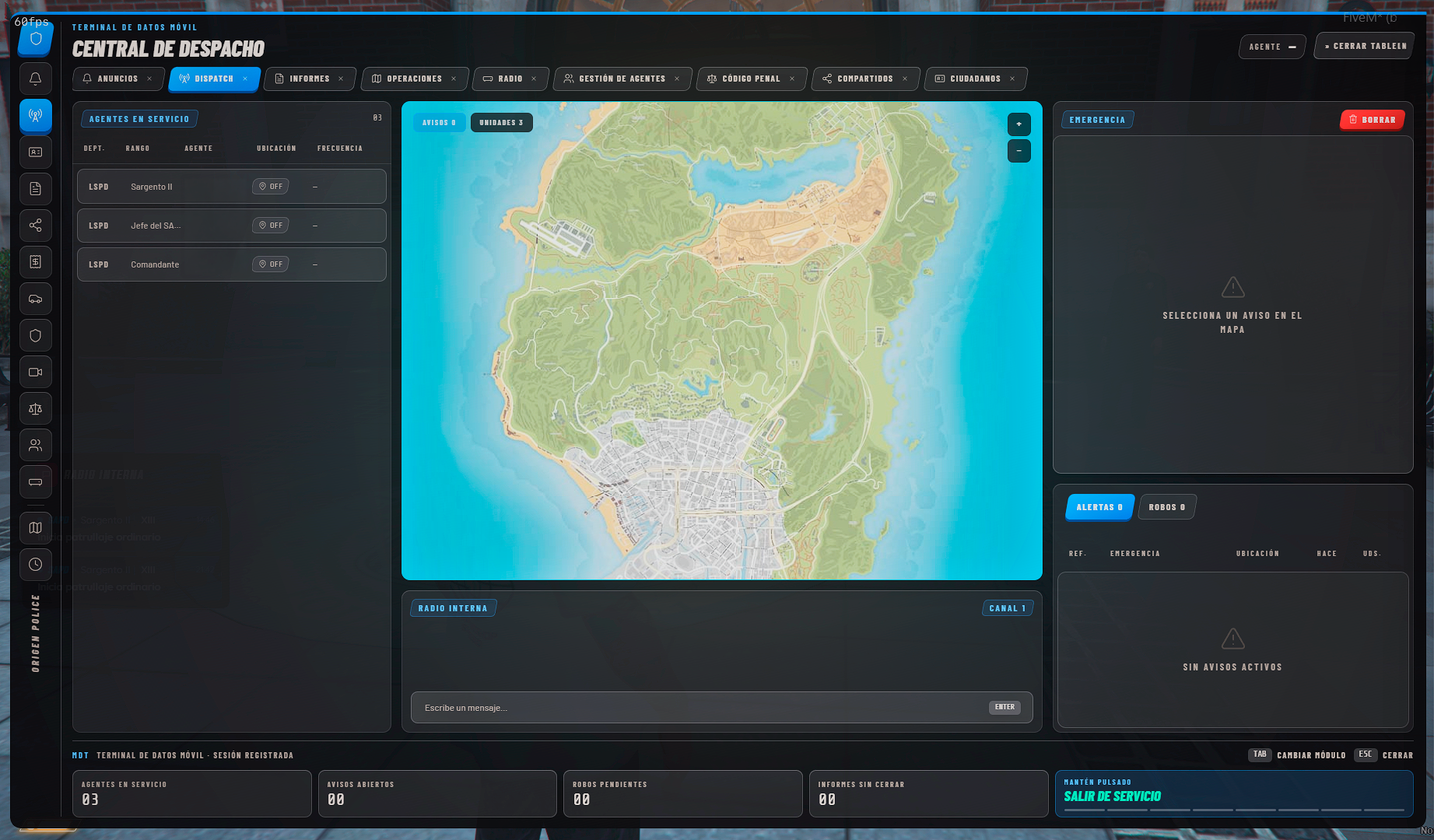Select the dispatch antenna sidebar icon
Image resolution: width=1434 pixels, height=840 pixels.
pos(35,115)
